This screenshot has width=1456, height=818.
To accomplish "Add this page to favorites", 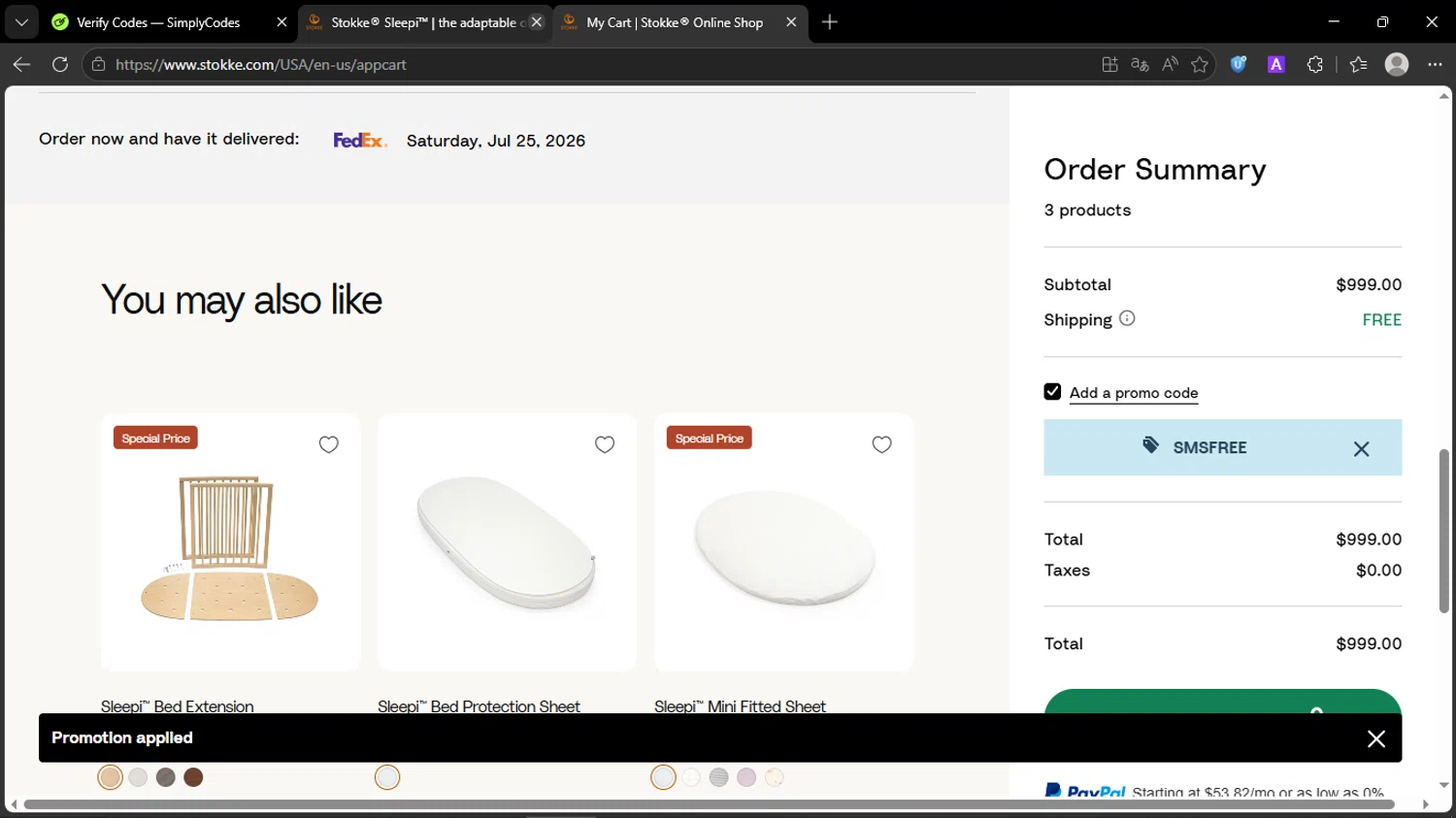I will click(1201, 64).
